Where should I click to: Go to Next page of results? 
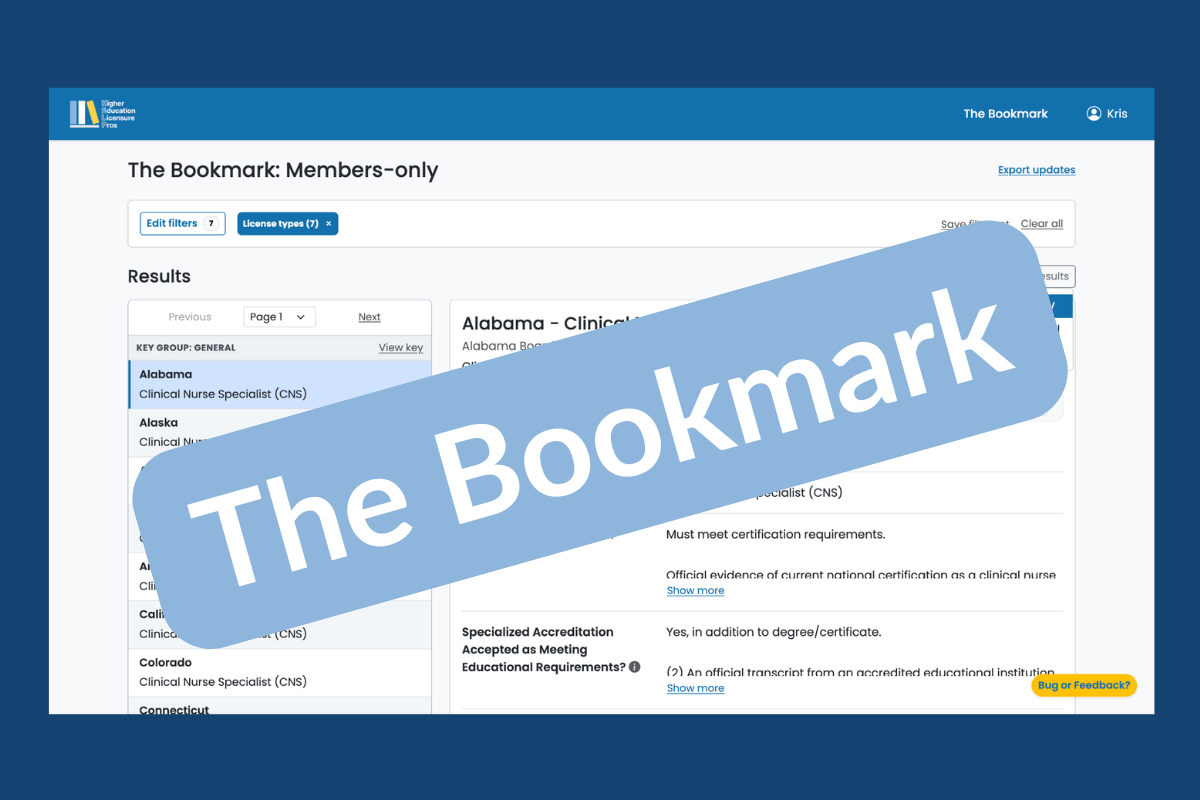tap(369, 317)
